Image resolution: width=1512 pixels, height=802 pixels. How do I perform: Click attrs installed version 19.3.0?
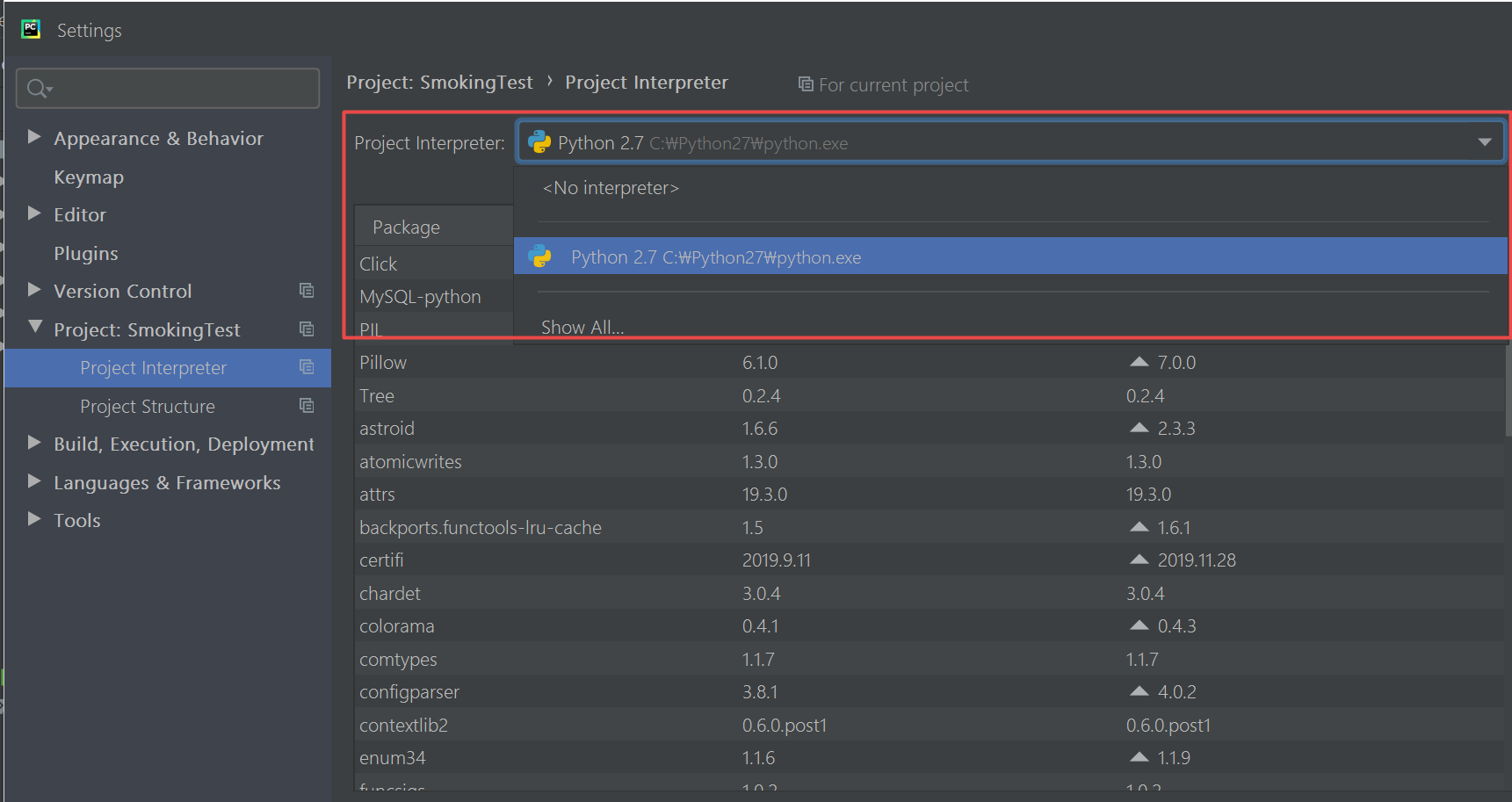pyautogui.click(x=764, y=494)
